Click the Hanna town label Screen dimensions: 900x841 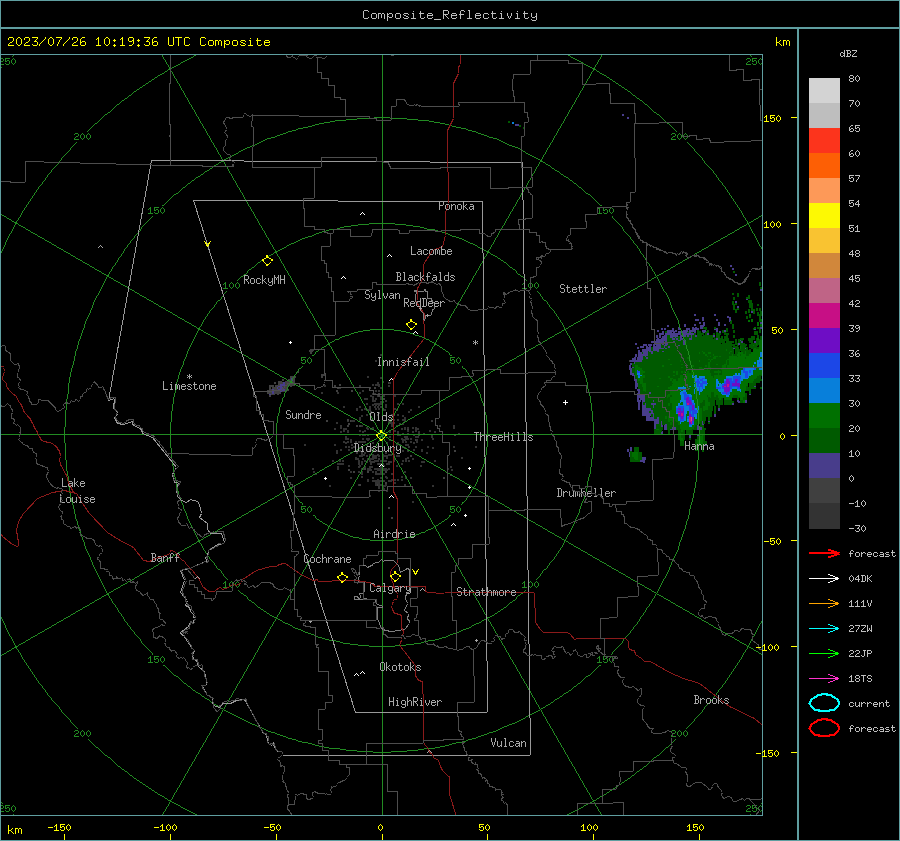point(699,446)
